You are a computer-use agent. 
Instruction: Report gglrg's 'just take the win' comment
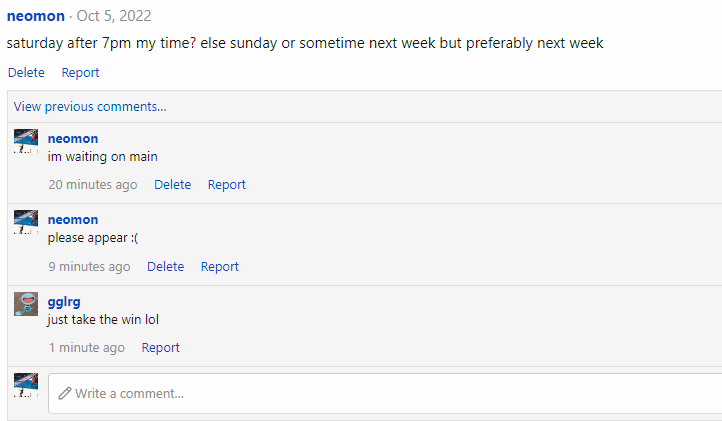(x=160, y=348)
